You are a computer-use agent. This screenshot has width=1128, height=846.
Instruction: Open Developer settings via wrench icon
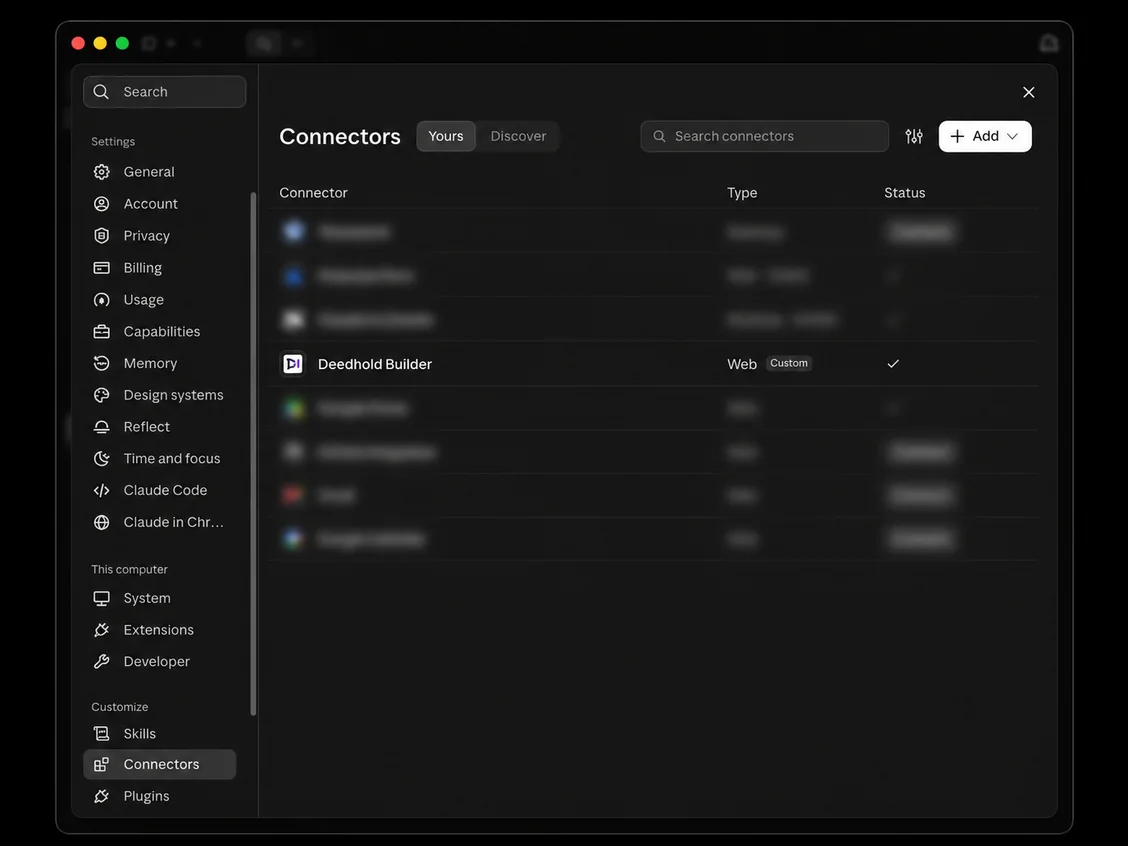(x=101, y=662)
